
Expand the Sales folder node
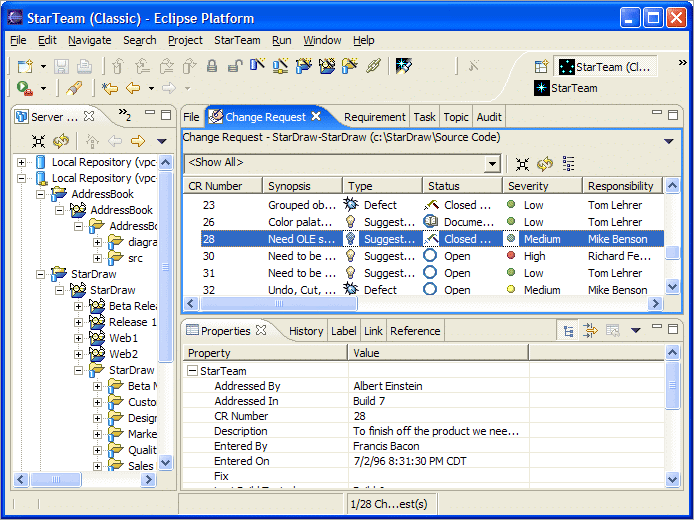click(97, 466)
